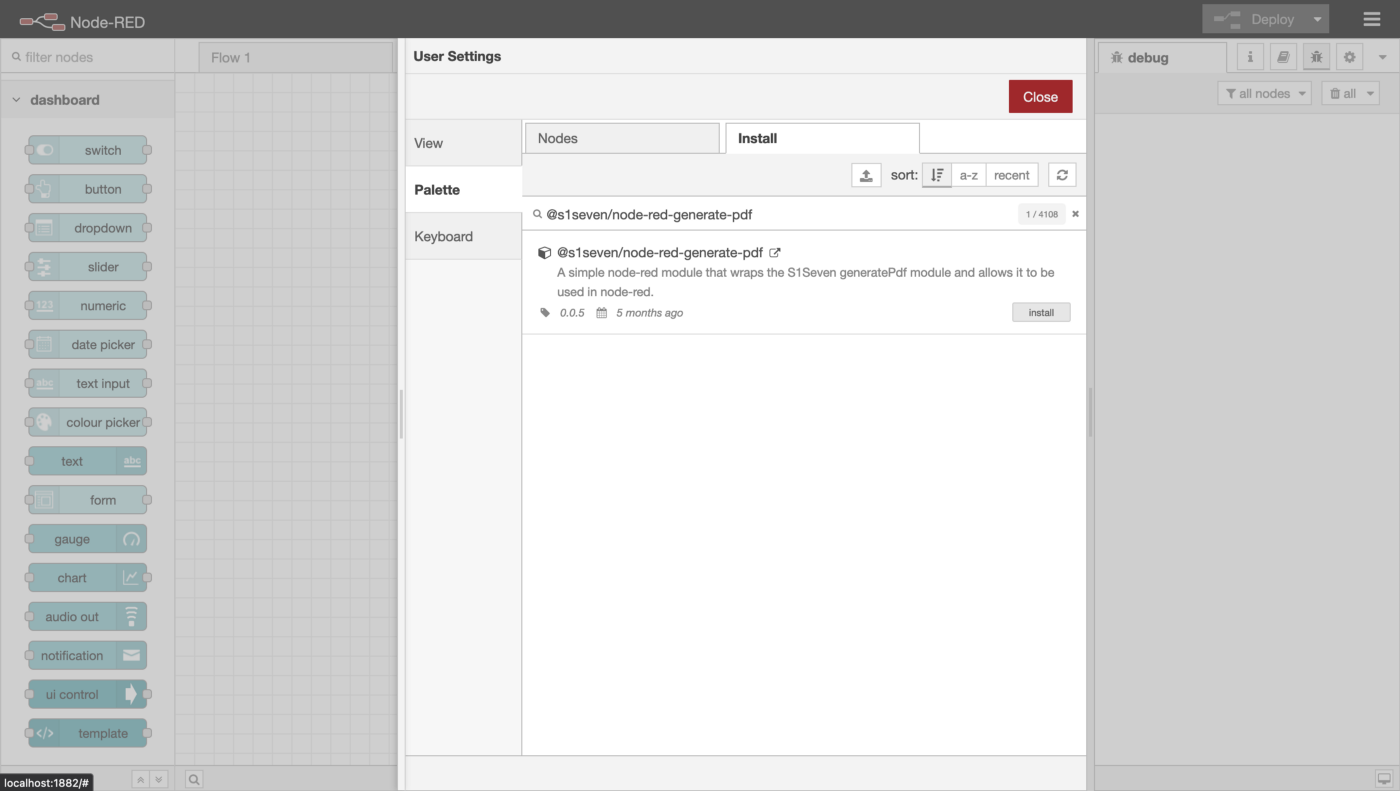The height and width of the screenshot is (791, 1400).
Task: Open the Deploy options dropdown arrow
Action: 1318,19
